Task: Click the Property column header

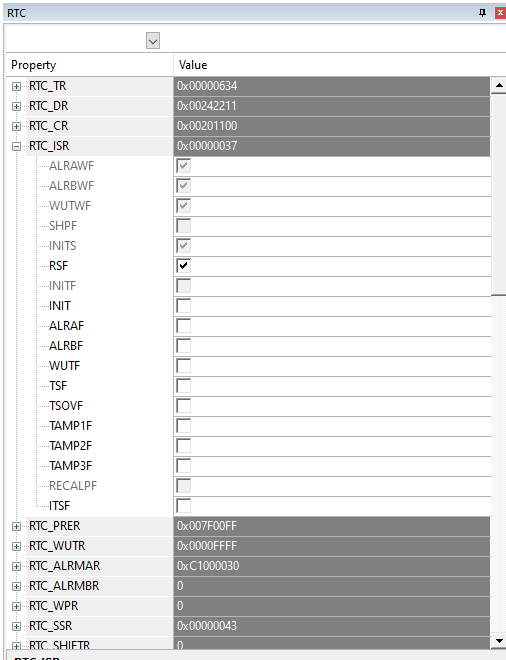Action: pyautogui.click(x=89, y=65)
